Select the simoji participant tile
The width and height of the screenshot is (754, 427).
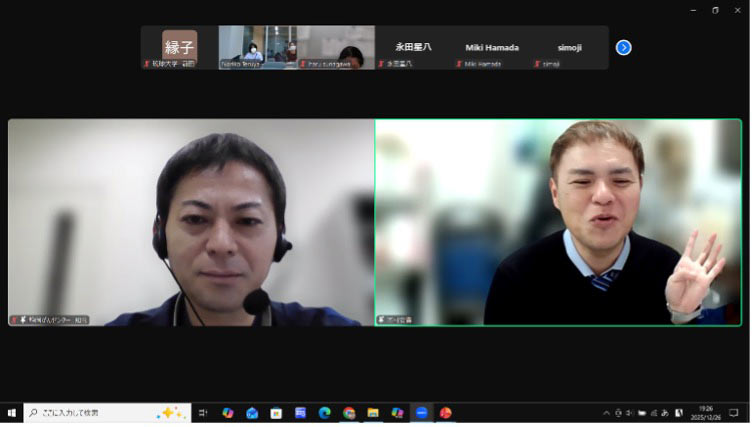click(569, 47)
